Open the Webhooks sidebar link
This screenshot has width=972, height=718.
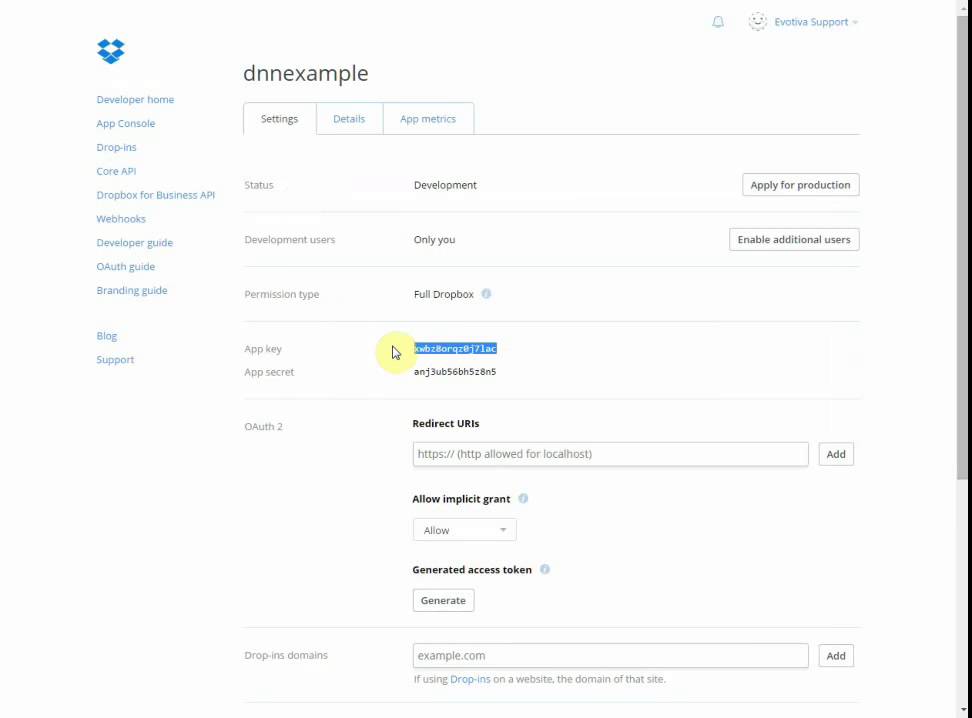point(121,219)
